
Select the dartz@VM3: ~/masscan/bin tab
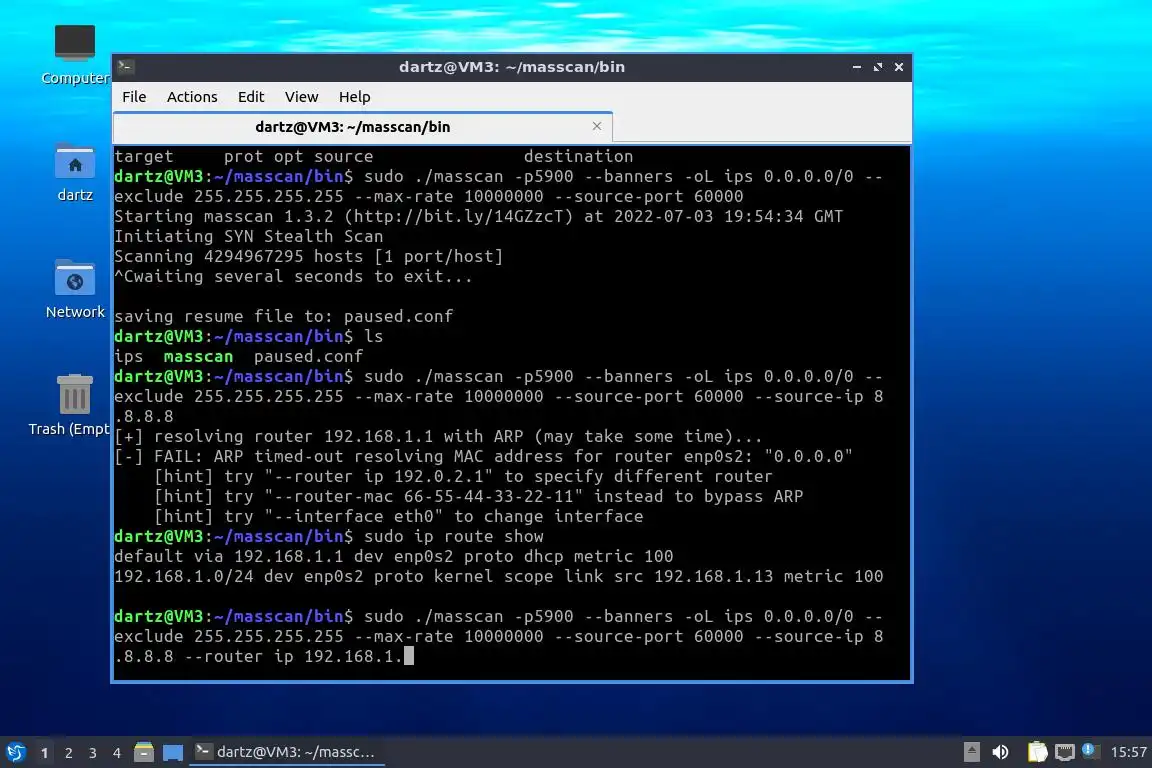[363, 127]
